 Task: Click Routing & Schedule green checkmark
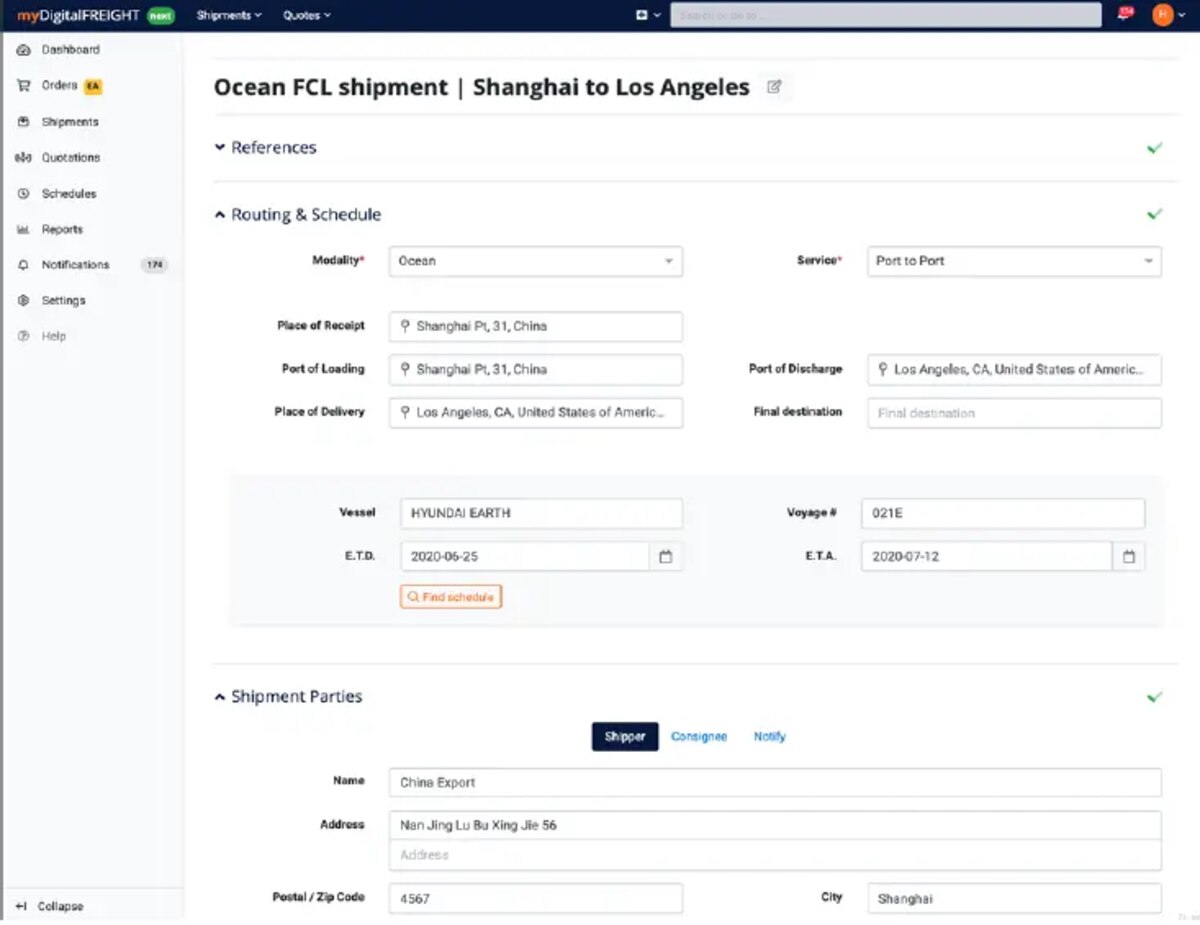(x=1155, y=214)
